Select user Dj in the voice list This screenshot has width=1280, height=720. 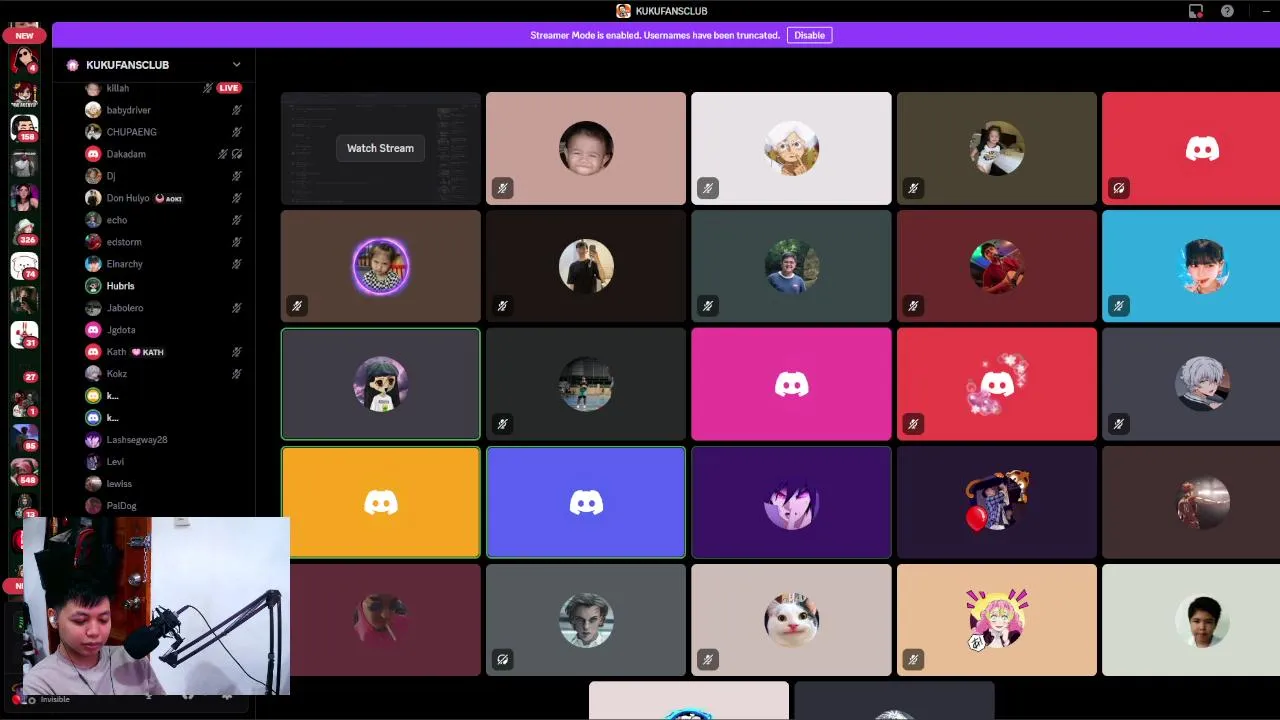[110, 176]
